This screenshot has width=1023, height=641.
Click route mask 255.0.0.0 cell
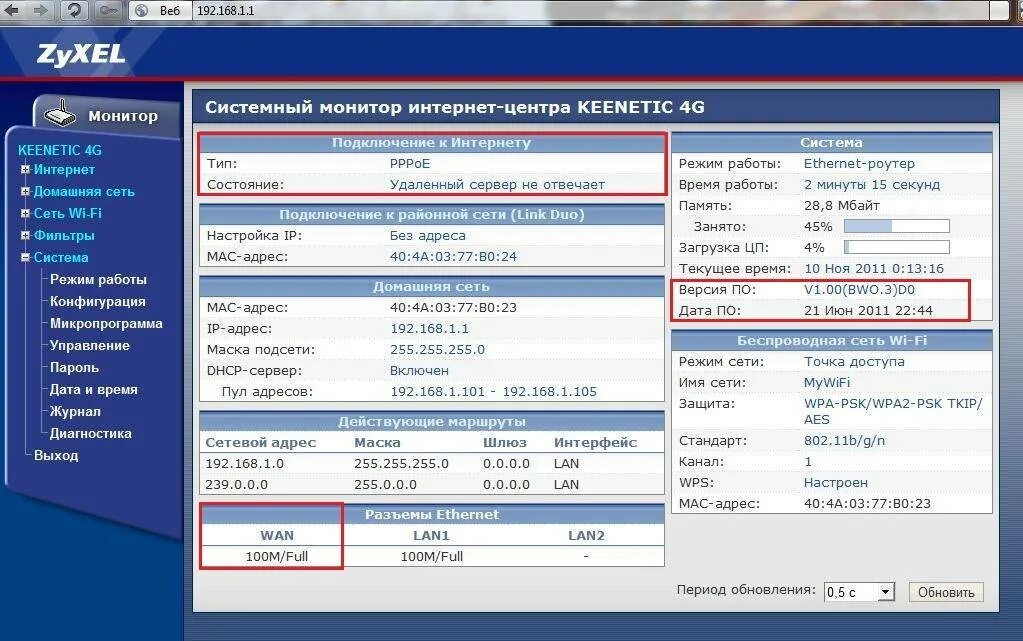click(385, 484)
